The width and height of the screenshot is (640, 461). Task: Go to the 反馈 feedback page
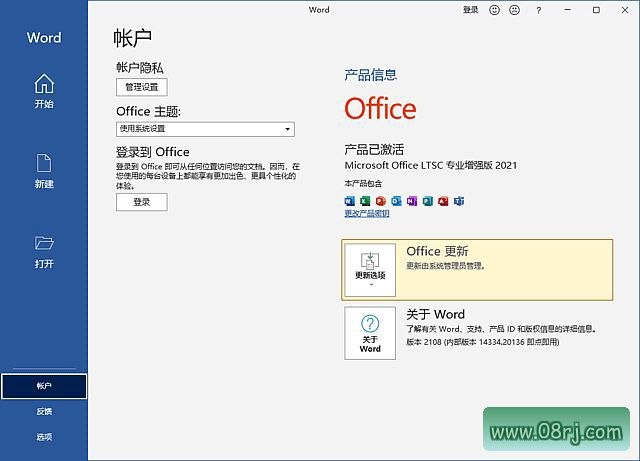(44, 412)
